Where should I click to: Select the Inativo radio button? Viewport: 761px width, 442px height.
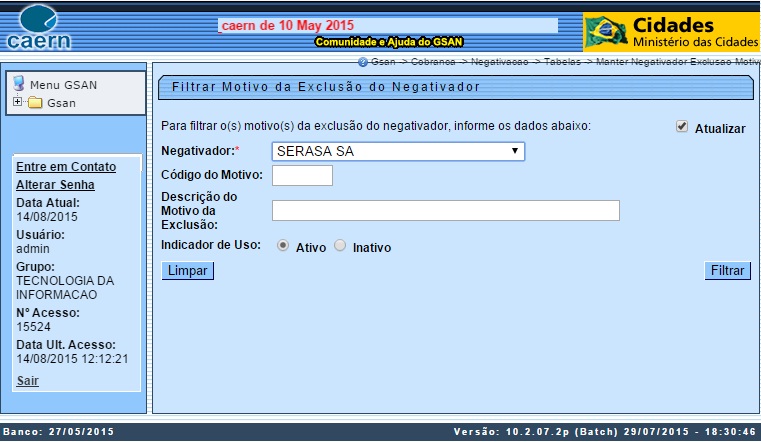pyautogui.click(x=340, y=246)
